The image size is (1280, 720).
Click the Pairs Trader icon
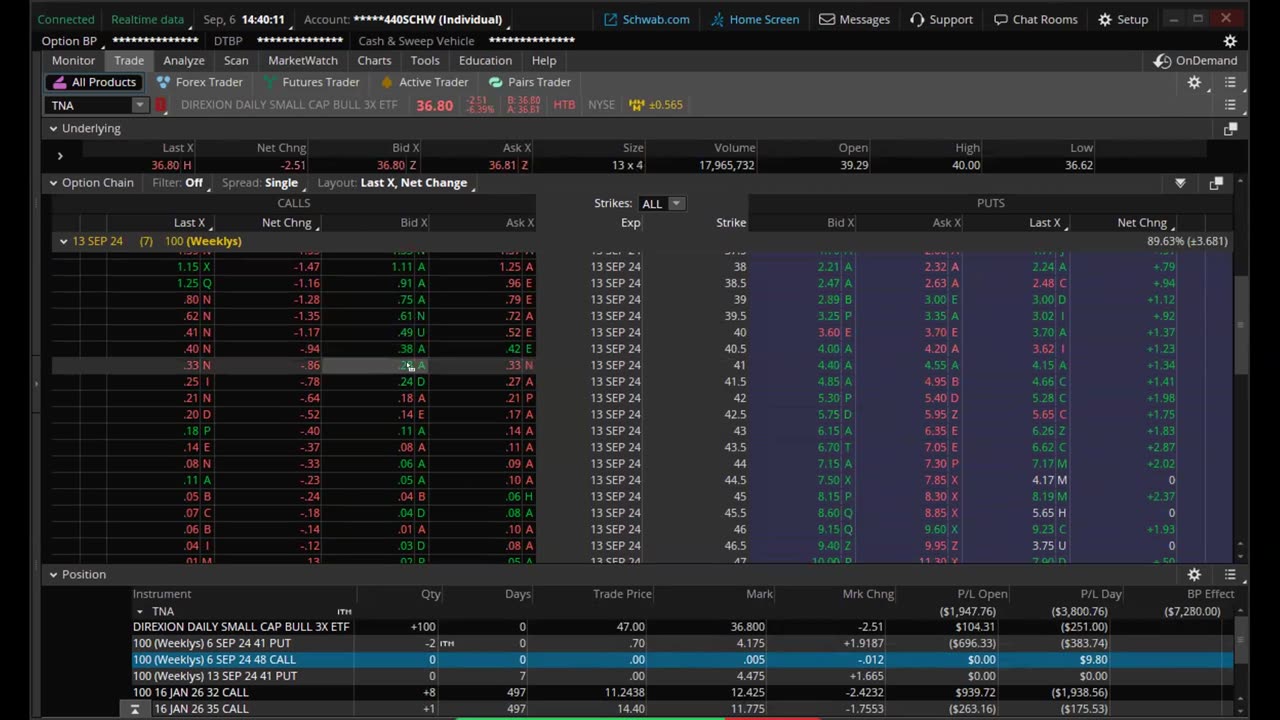[496, 82]
